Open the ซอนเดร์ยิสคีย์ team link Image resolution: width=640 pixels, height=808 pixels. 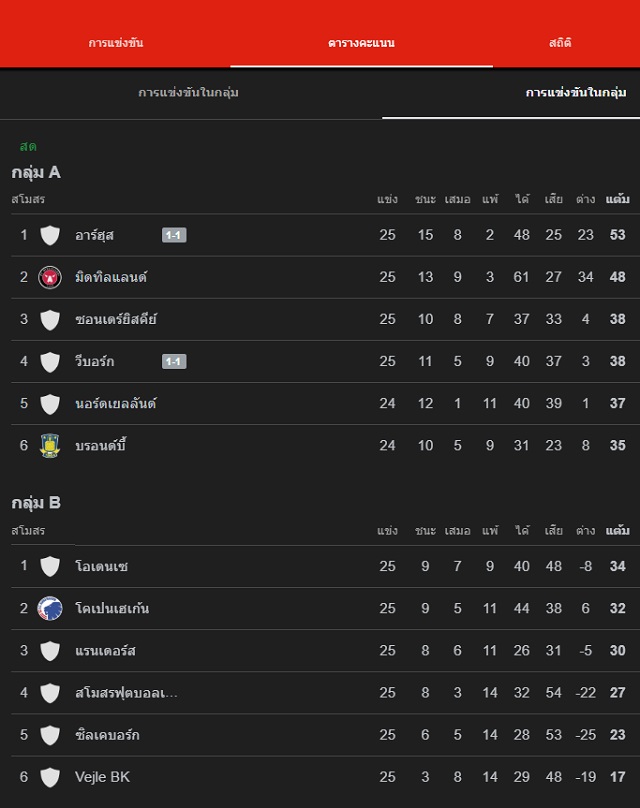tap(116, 320)
